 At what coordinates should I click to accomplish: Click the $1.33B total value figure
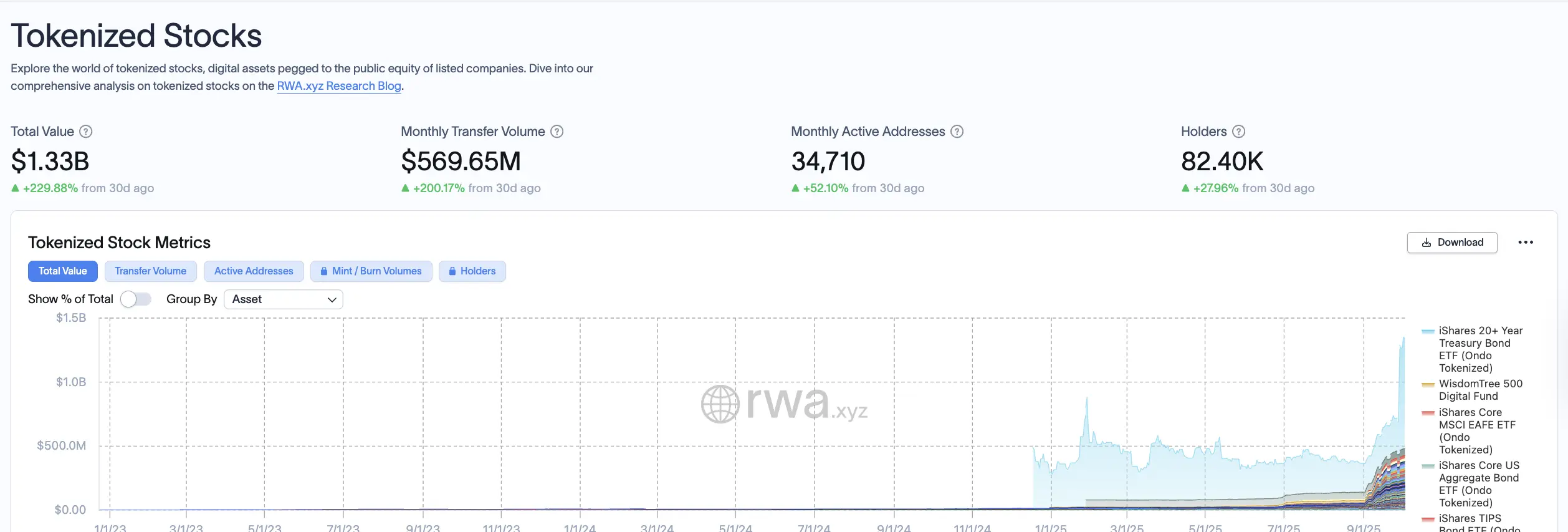[x=50, y=162]
